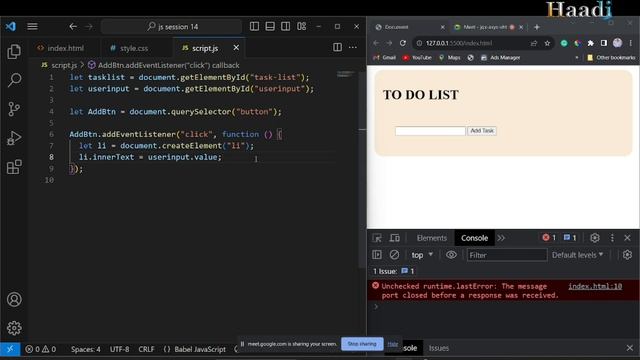Go back in Chrome browser

coord(376,43)
